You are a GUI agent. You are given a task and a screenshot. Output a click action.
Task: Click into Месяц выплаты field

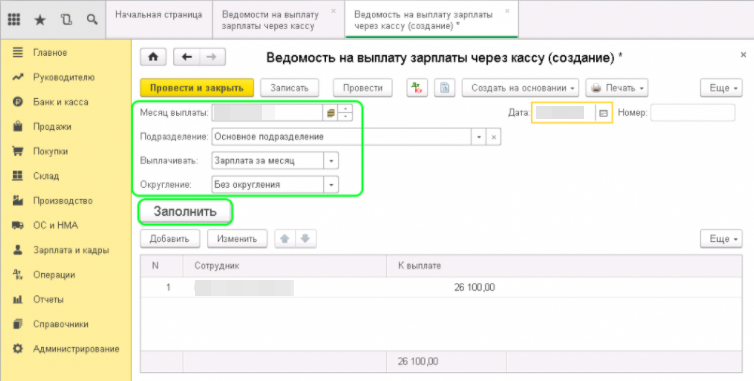click(x=267, y=113)
